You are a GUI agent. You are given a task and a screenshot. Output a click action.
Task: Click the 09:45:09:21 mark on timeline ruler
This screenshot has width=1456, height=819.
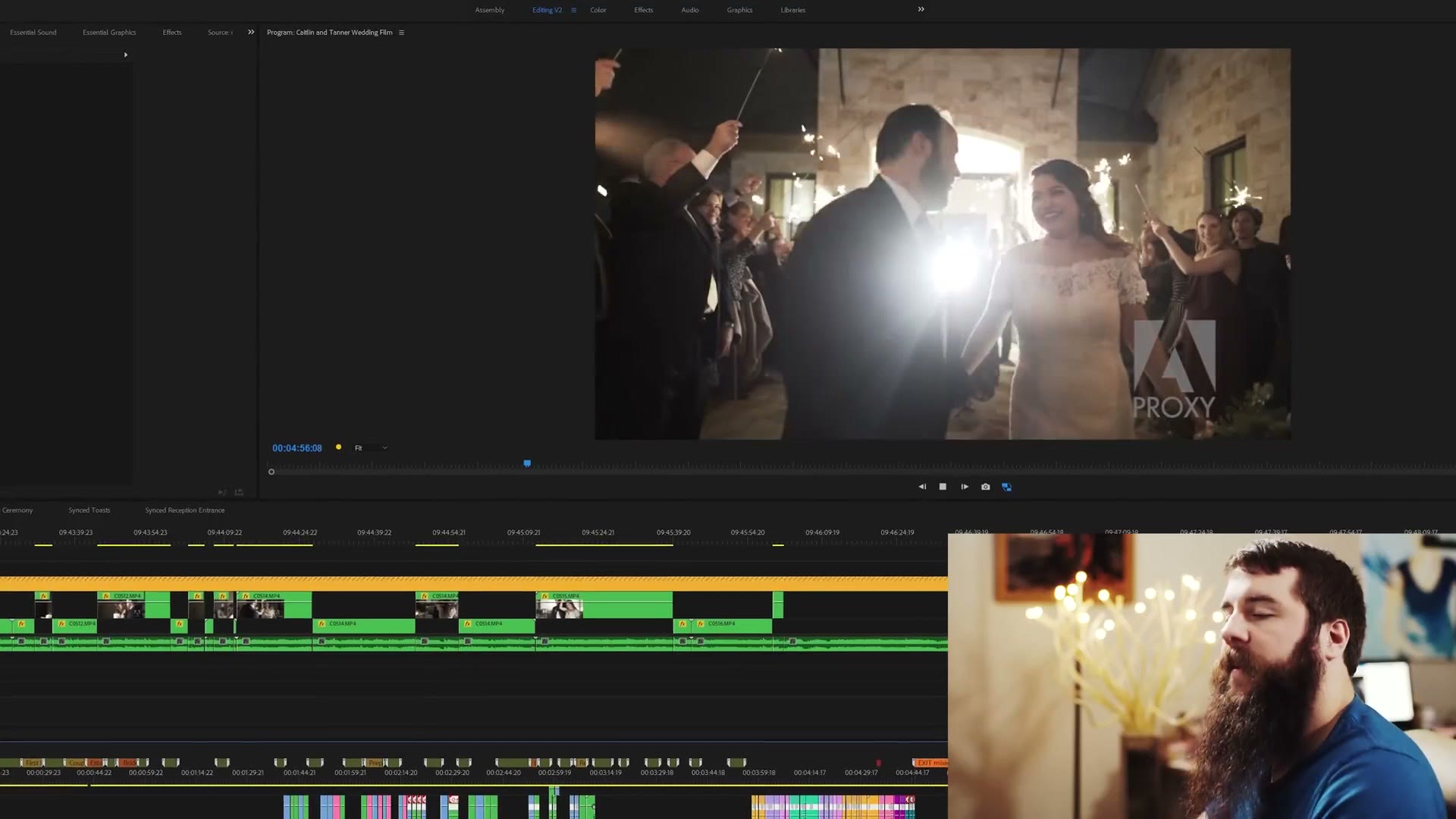(x=523, y=532)
